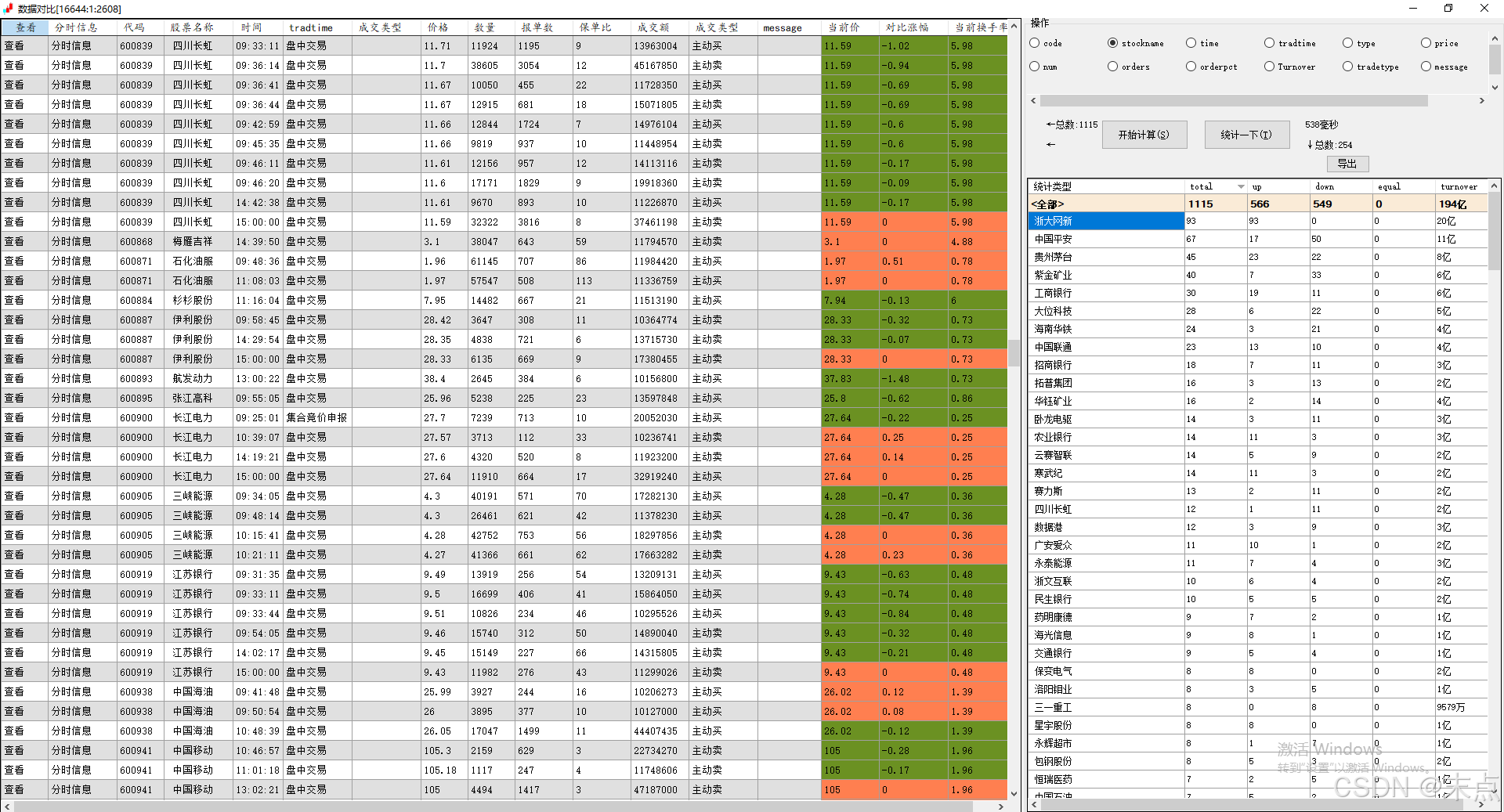This screenshot has height=812, width=1504.
Task: Click the radio panel's scroll-left arrow
Action: click(x=1034, y=101)
